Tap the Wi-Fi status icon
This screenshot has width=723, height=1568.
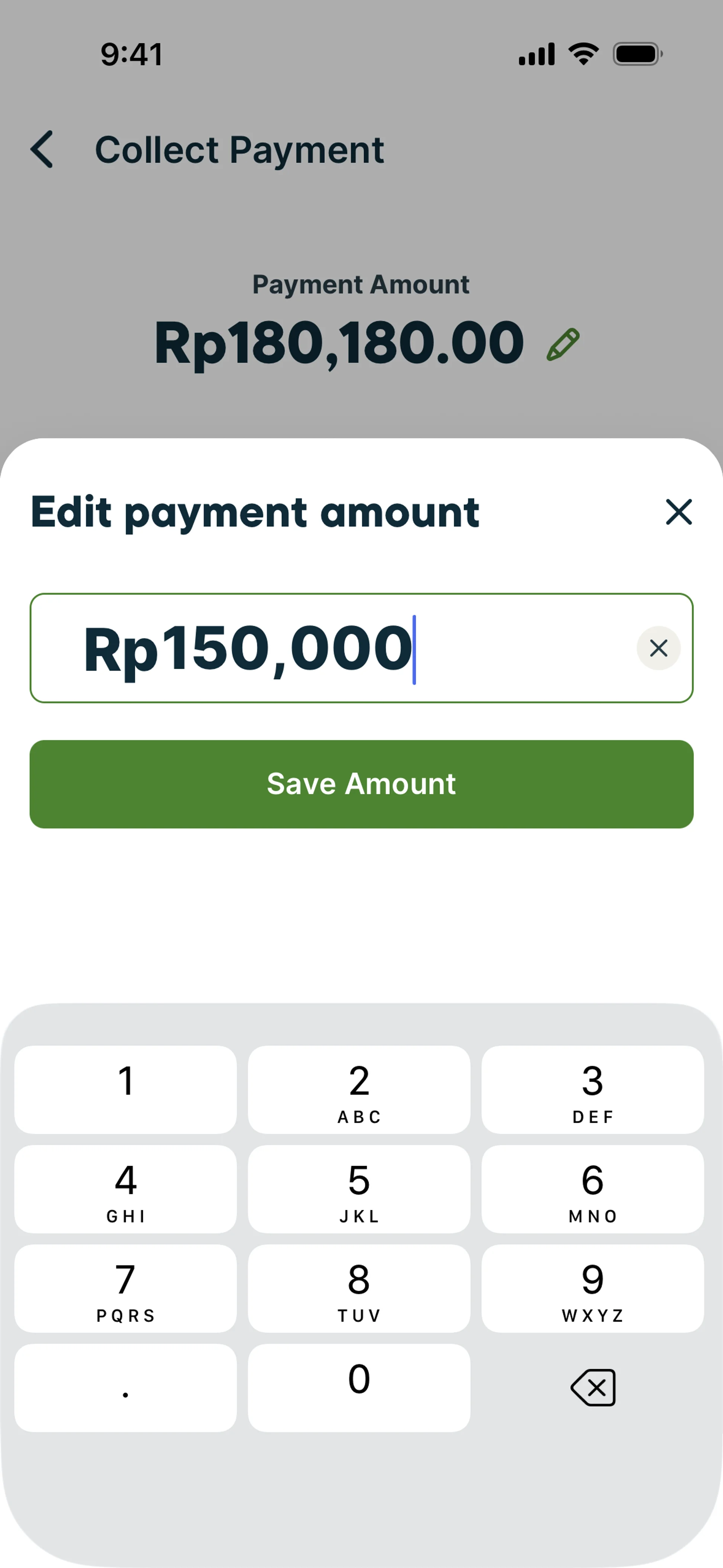pos(584,54)
